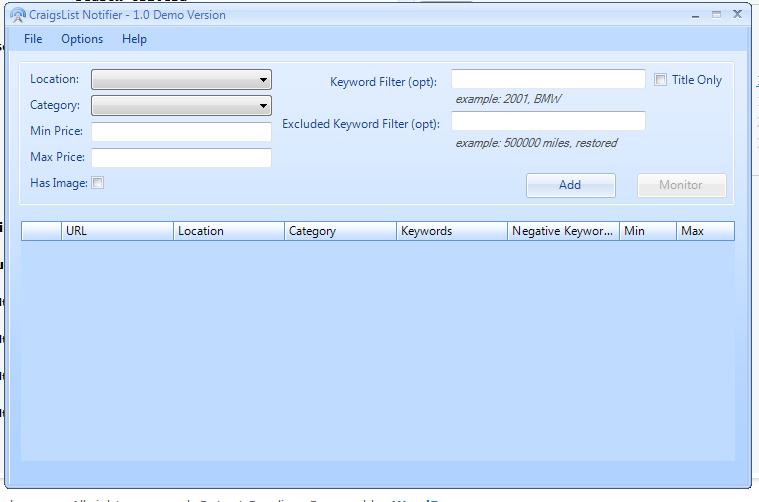The width and height of the screenshot is (759, 502).
Task: Close the CraigsList Notifier window
Action: (737, 15)
